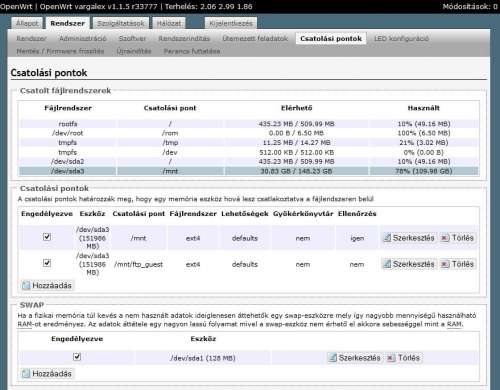Viewport: 500px width, 390px height.
Task: Click the /dev/sda1 (128 MB) swap device
Action: (203, 358)
